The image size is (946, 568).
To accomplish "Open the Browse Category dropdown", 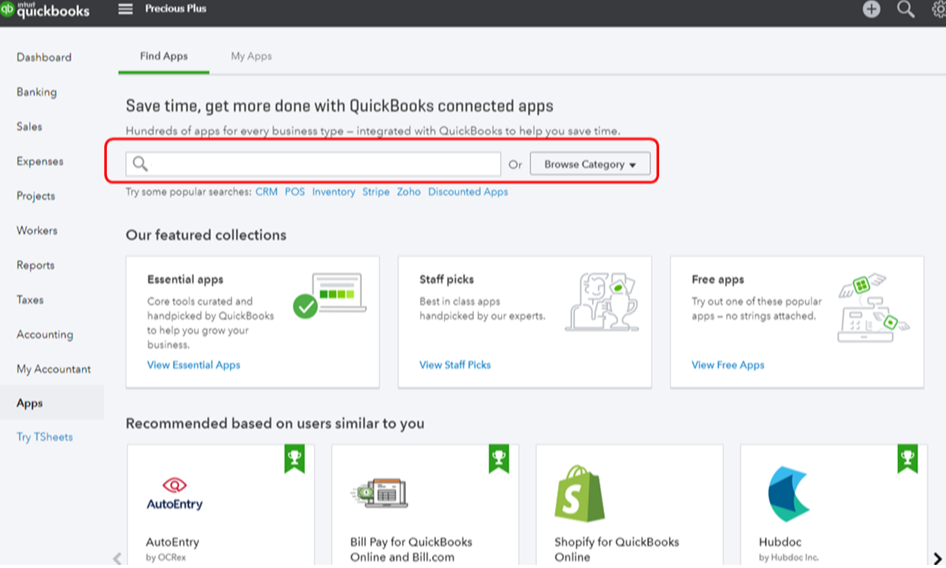I will pos(589,164).
